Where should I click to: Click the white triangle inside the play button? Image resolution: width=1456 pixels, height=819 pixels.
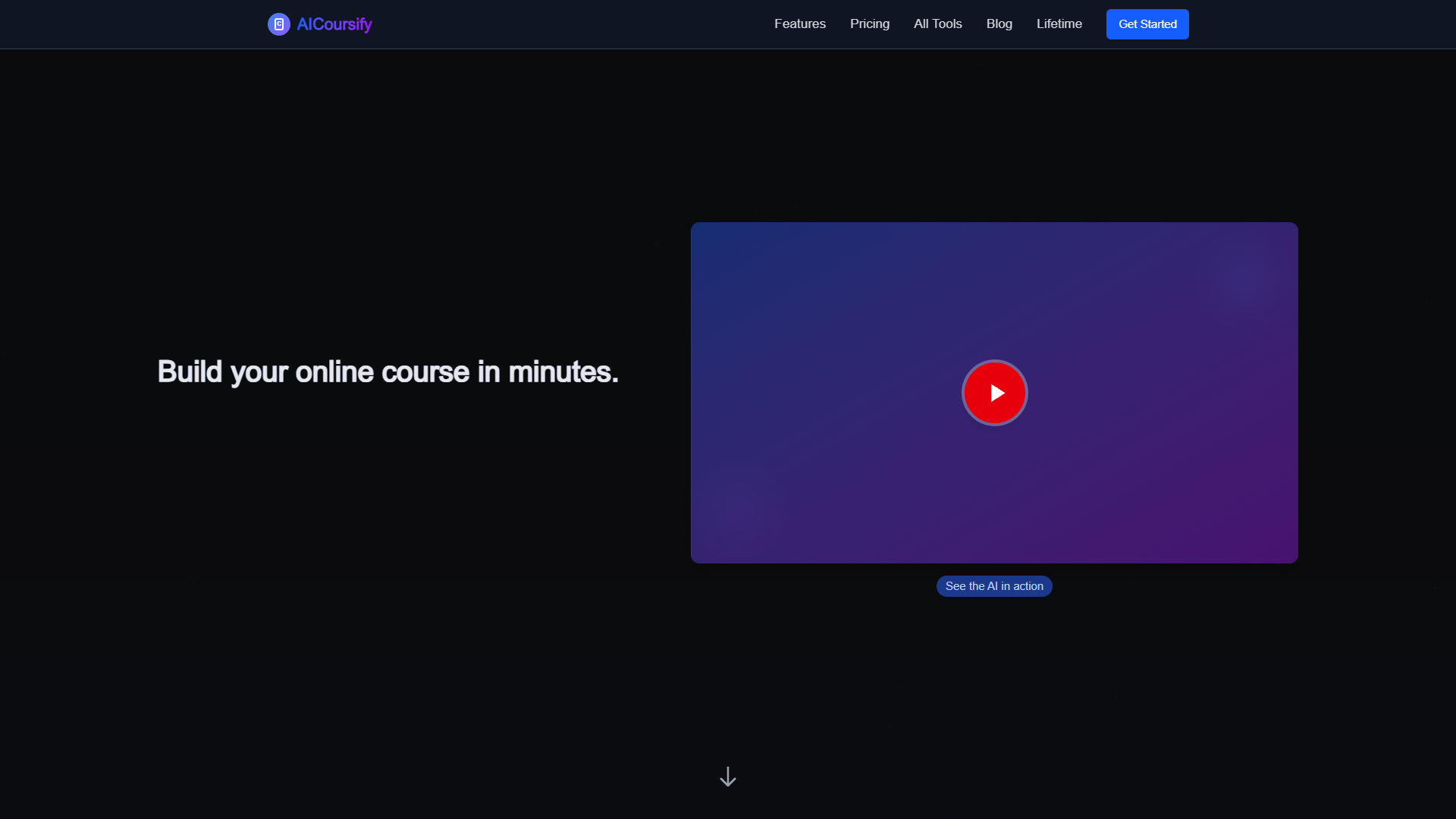pos(997,393)
